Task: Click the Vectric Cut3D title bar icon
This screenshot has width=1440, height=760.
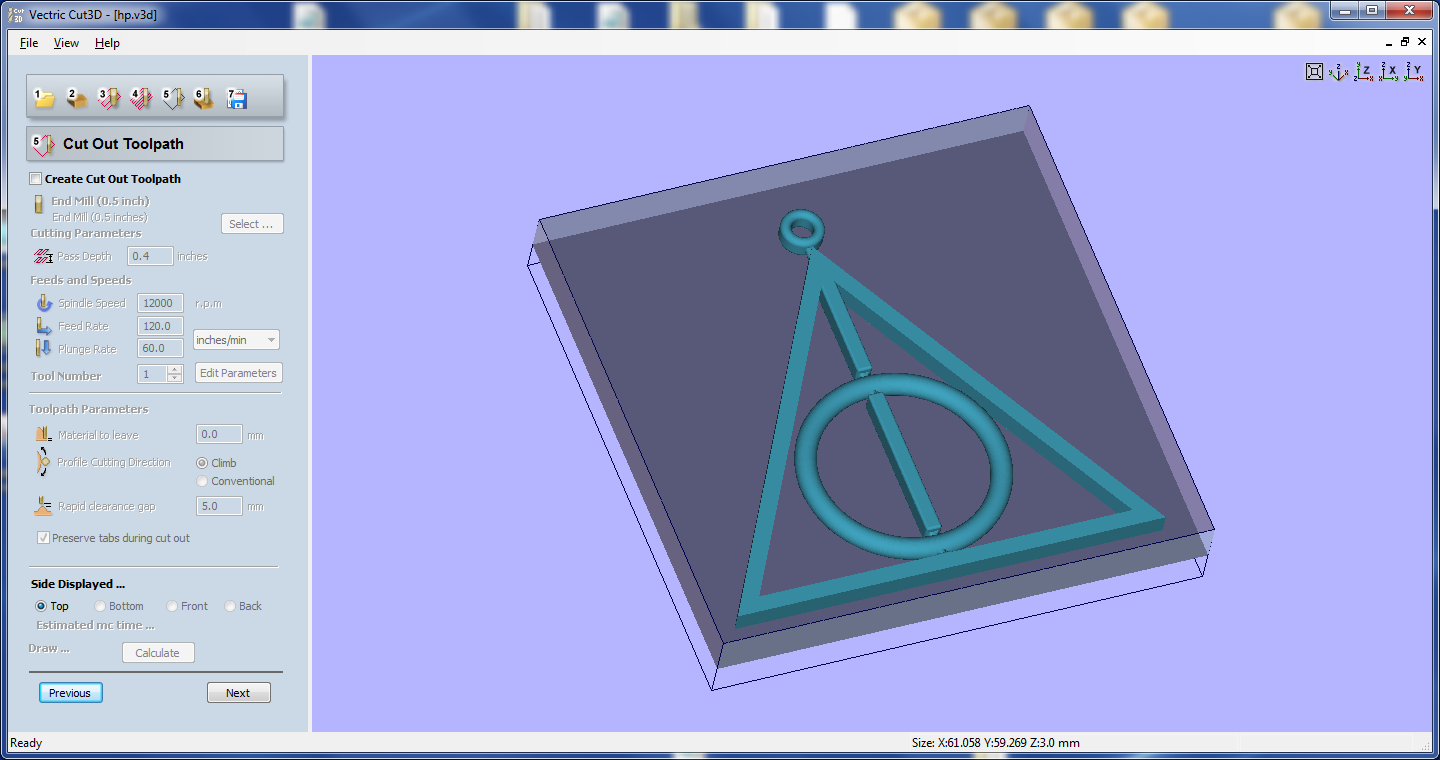Action: coord(15,14)
